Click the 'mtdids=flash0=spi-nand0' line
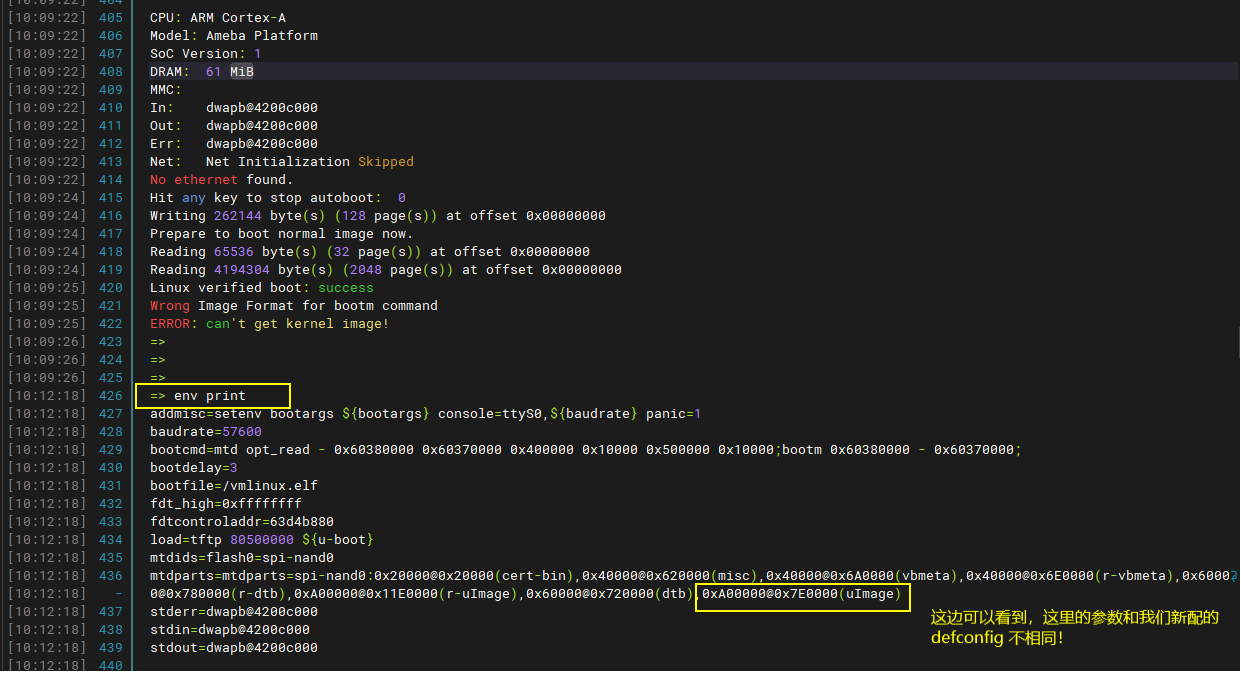This screenshot has height=691, width=1241. click(241, 558)
